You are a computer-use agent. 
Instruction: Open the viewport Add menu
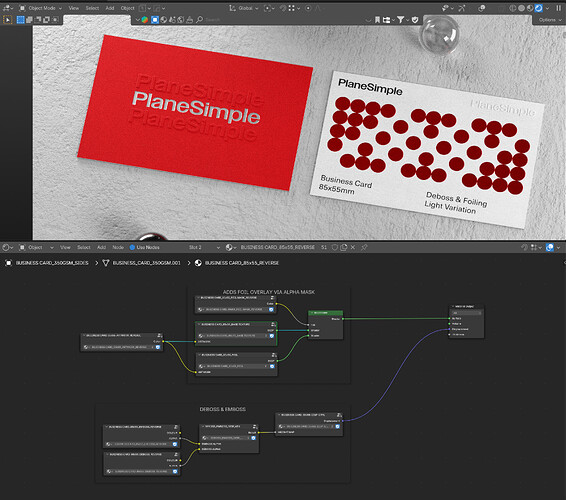[110, 8]
